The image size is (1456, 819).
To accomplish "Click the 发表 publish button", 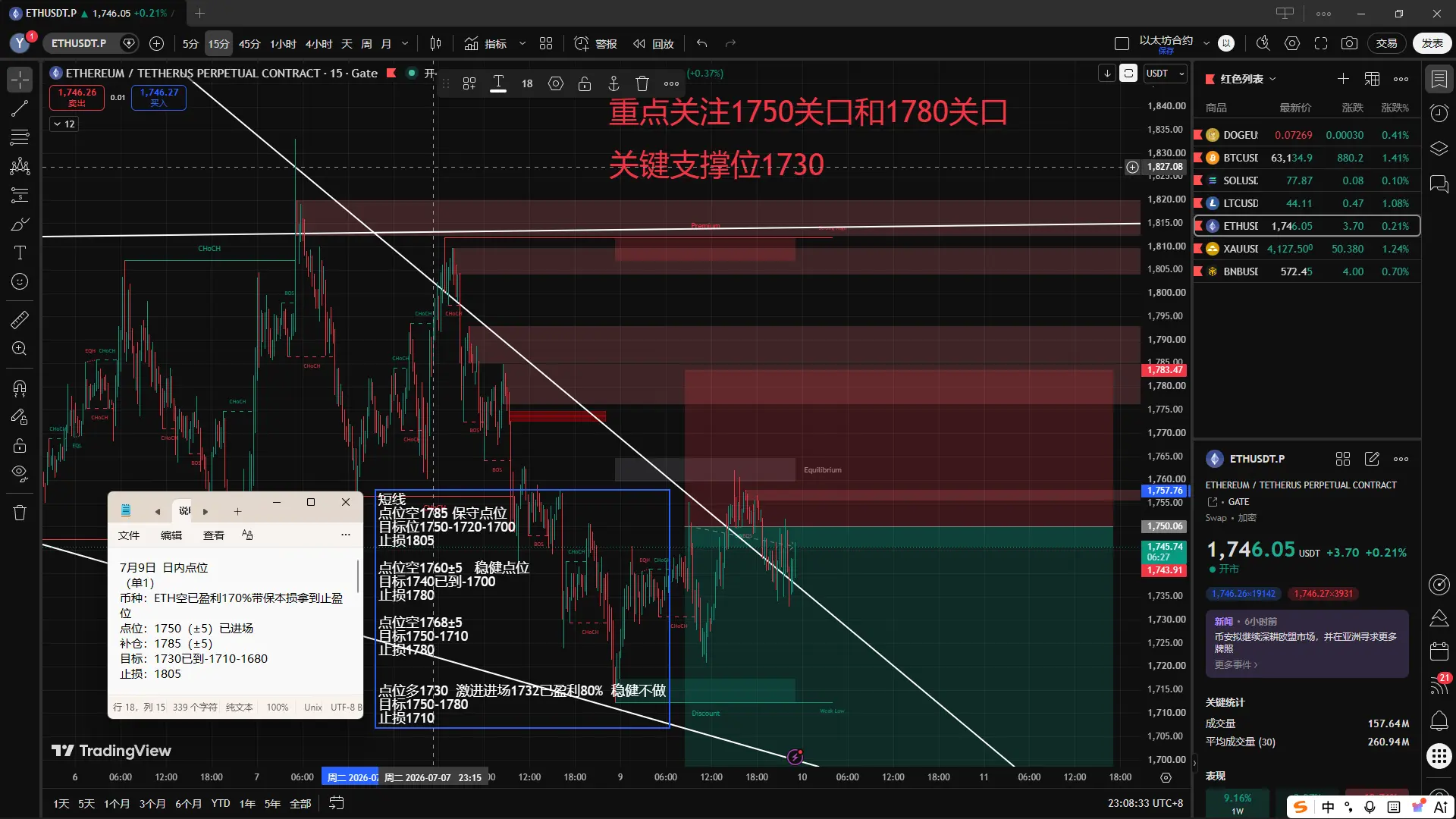I will point(1432,43).
